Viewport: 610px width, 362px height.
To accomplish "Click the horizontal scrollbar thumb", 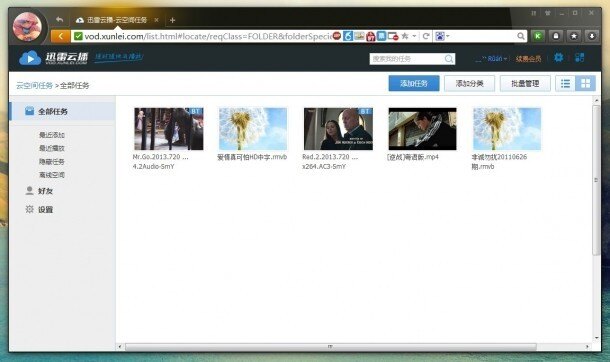I will [x=331, y=346].
